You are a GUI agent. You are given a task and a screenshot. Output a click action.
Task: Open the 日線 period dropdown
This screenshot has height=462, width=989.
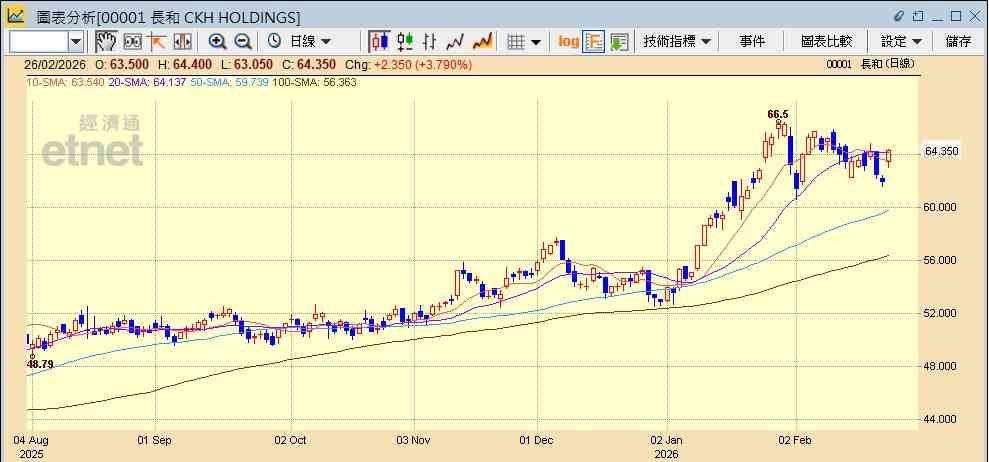(x=310, y=42)
